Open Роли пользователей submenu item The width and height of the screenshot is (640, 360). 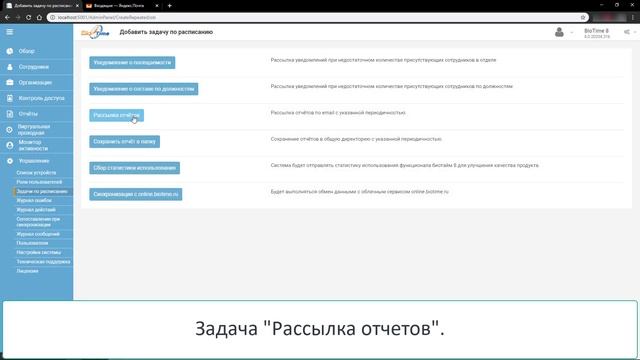(x=39, y=182)
